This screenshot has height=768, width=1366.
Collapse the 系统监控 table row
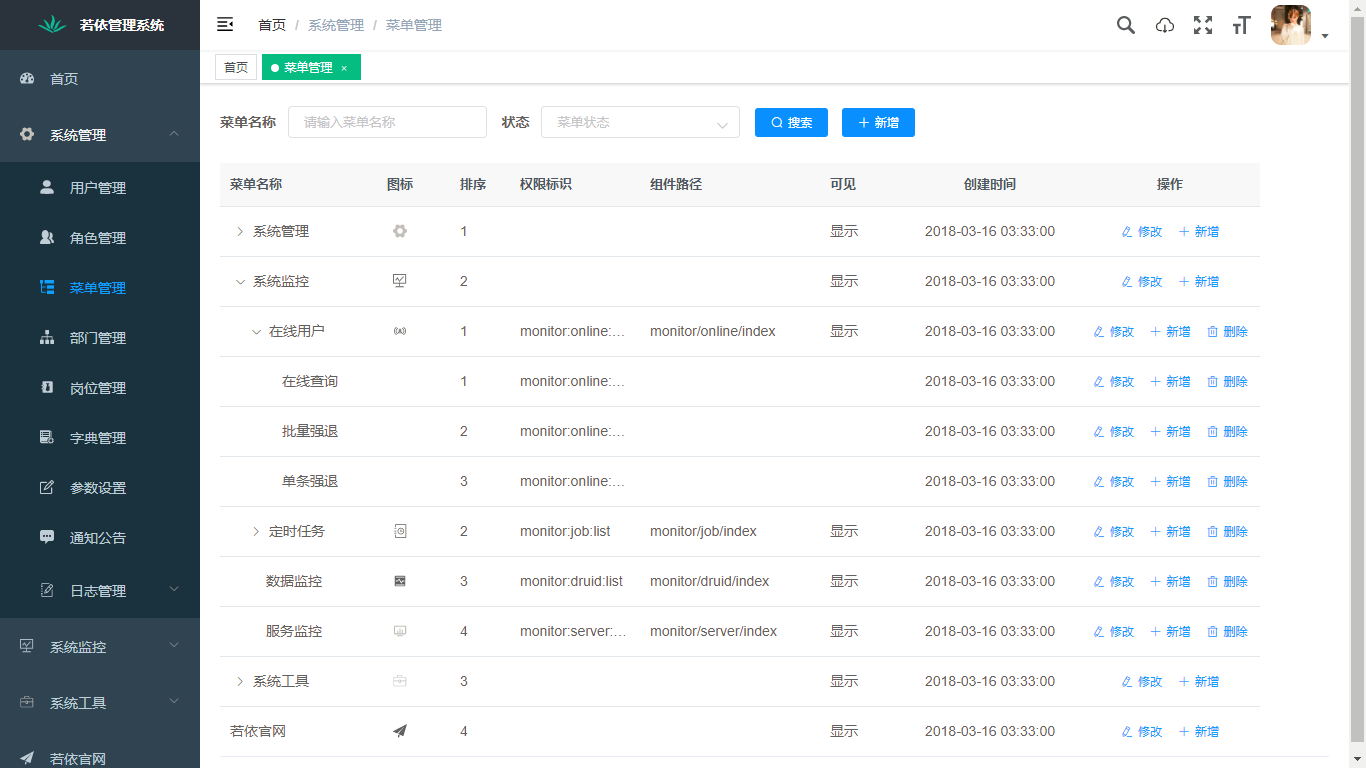tap(240, 281)
